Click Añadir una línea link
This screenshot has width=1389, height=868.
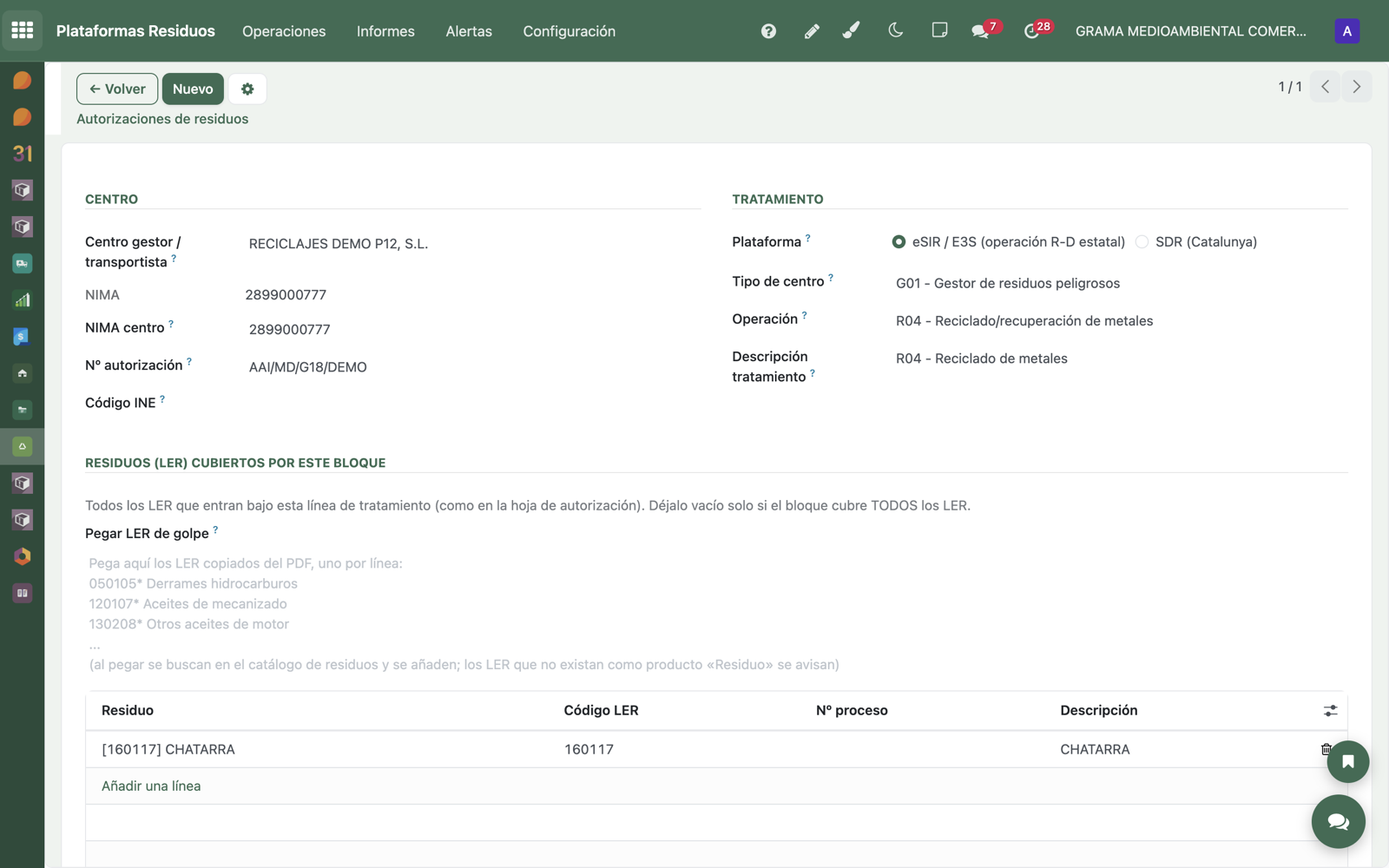pyautogui.click(x=151, y=786)
